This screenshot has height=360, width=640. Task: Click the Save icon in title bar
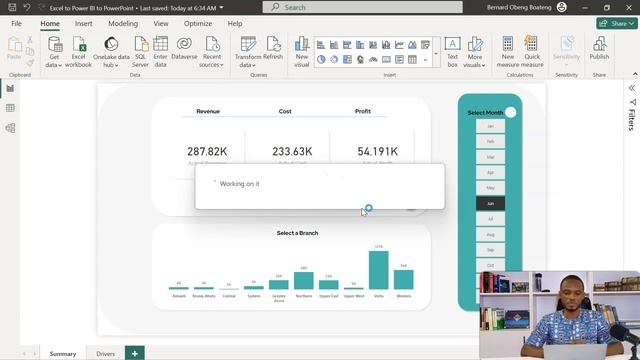click(x=12, y=7)
